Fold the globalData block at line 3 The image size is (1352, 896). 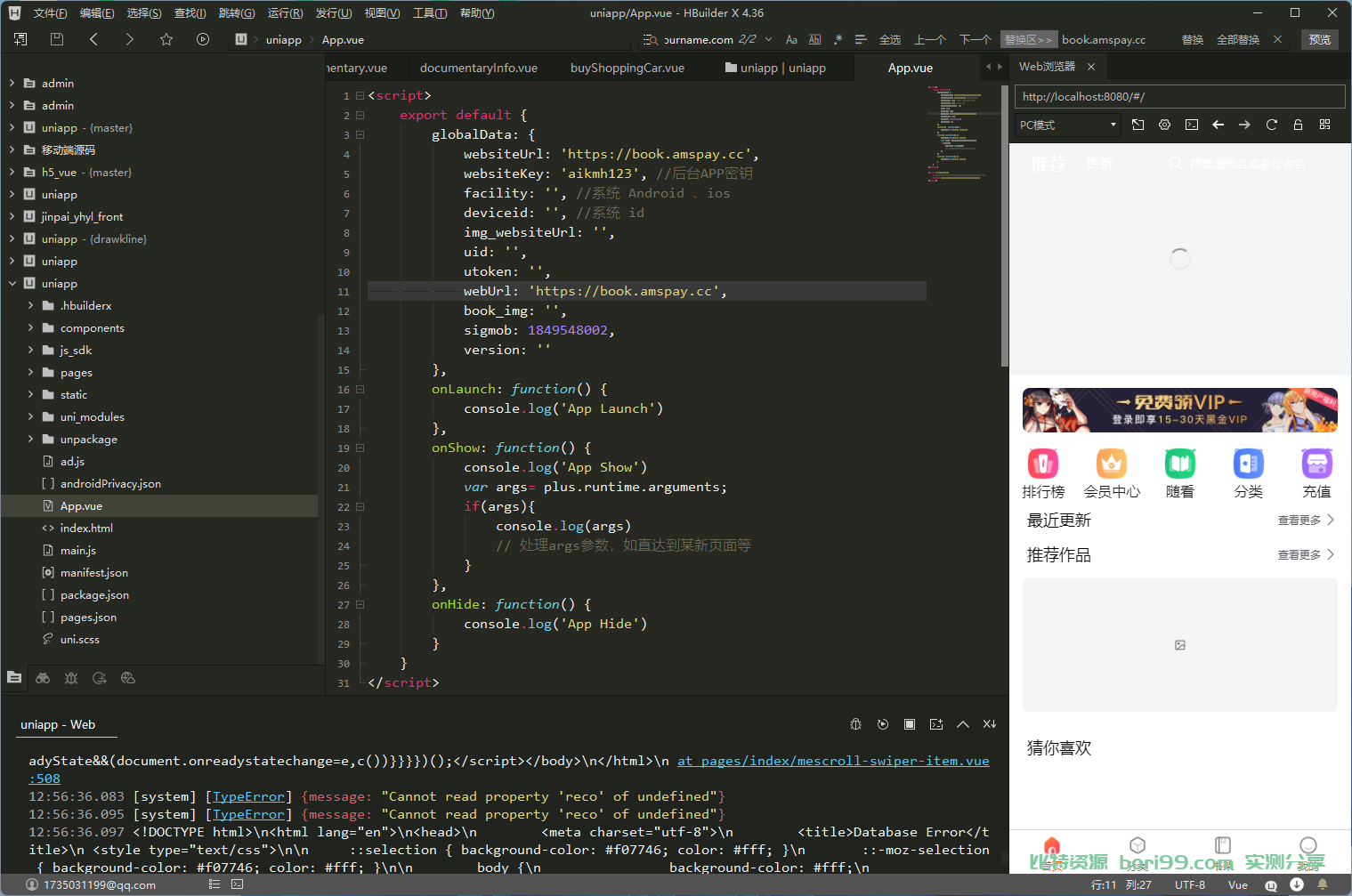point(360,134)
